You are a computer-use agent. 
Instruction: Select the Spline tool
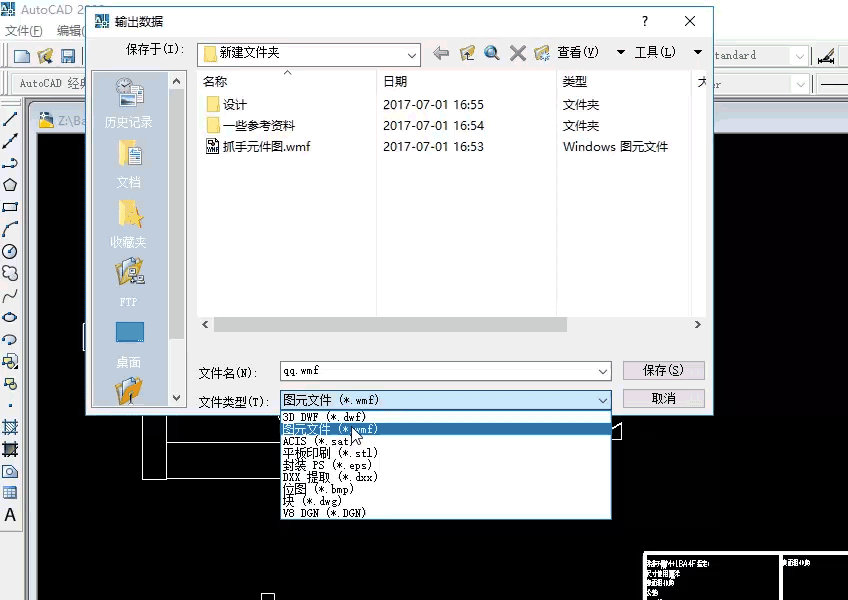pyautogui.click(x=9, y=293)
